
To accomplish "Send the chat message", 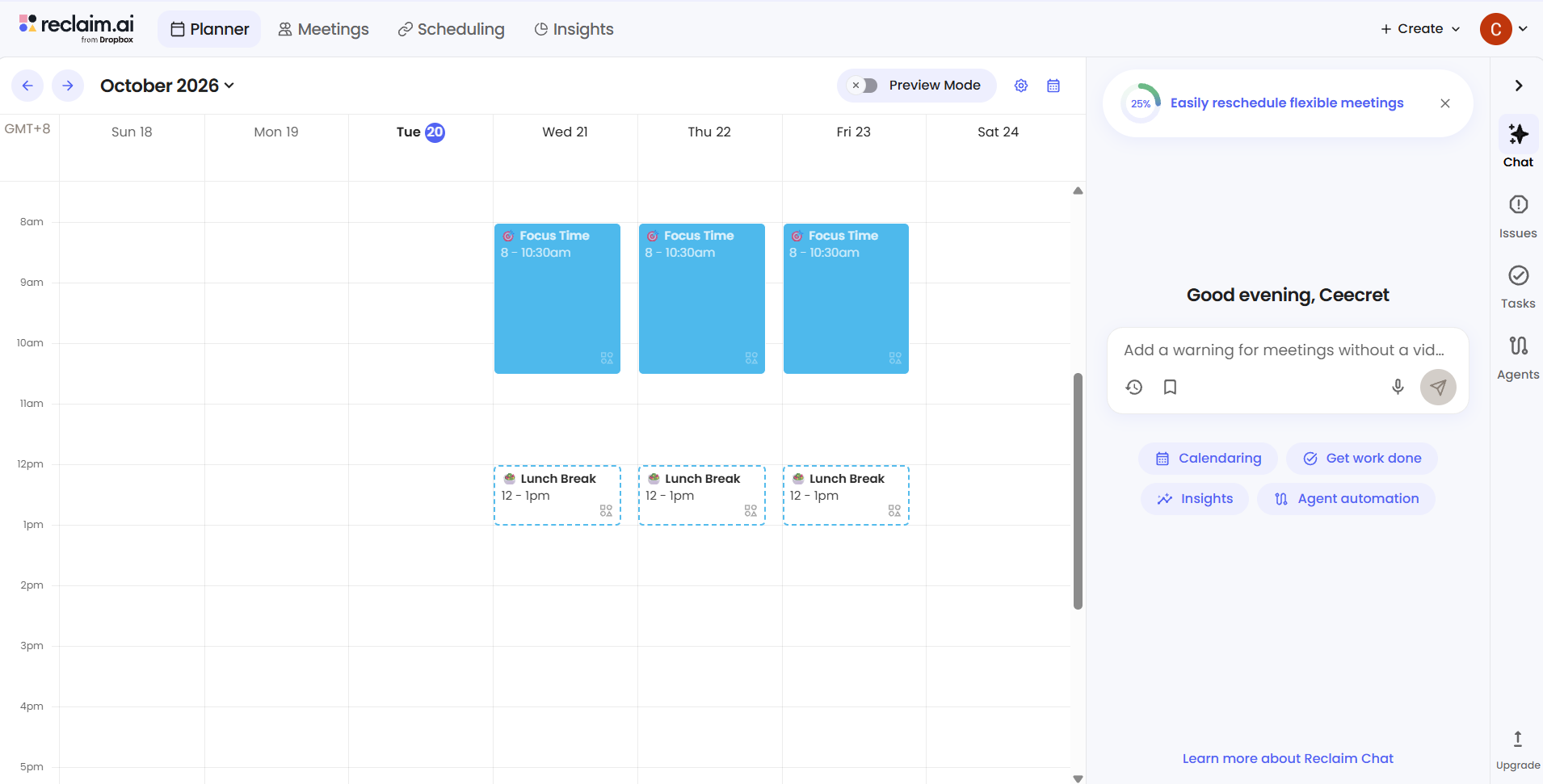I will point(1438,388).
